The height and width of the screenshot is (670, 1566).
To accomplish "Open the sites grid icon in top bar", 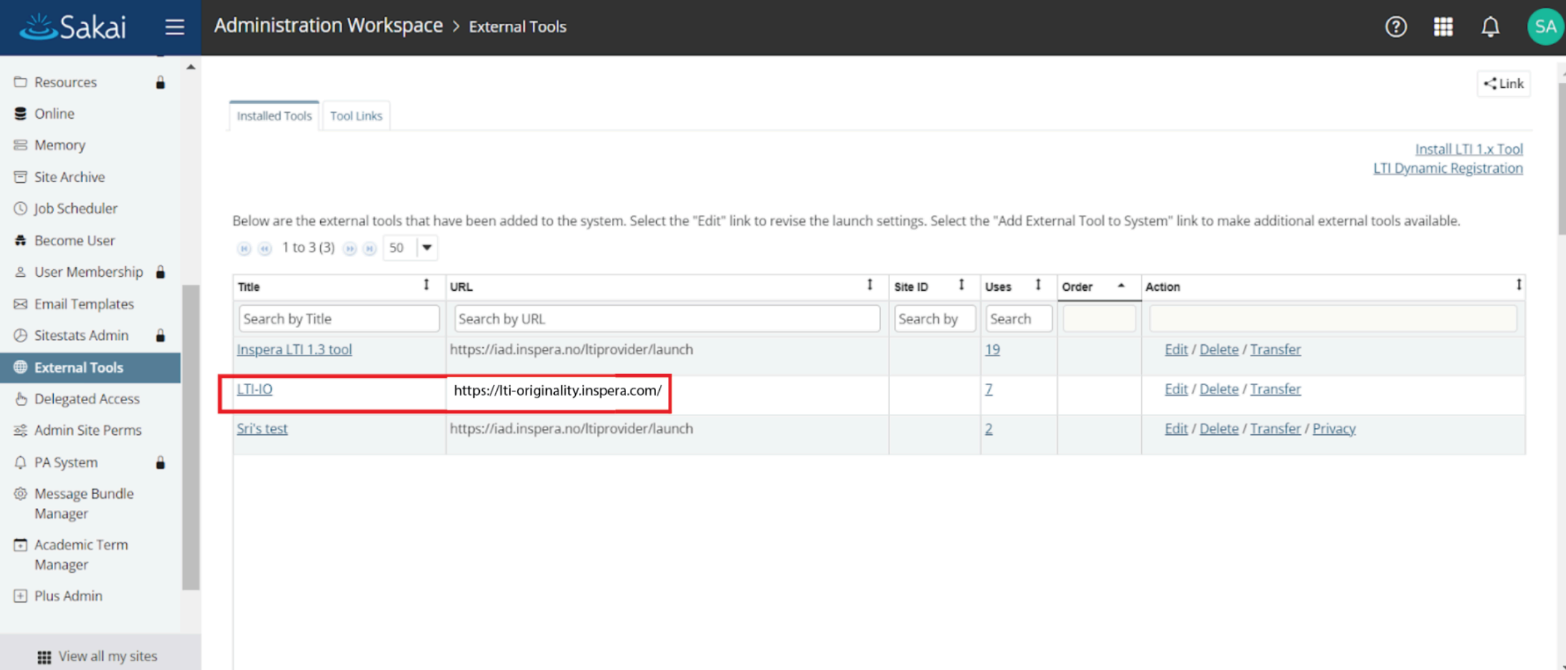I will (1443, 27).
